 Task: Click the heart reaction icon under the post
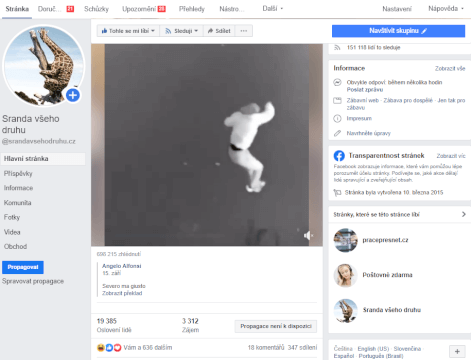(x=117, y=348)
